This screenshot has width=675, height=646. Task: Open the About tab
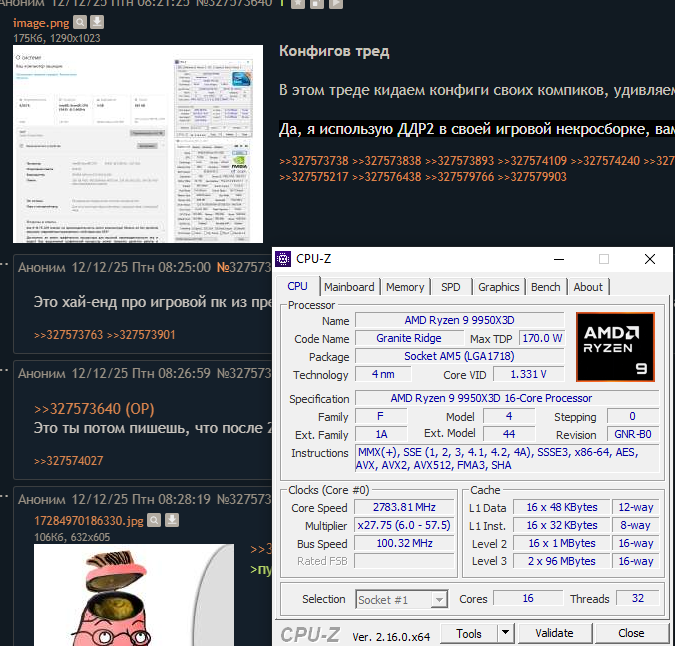pyautogui.click(x=588, y=287)
